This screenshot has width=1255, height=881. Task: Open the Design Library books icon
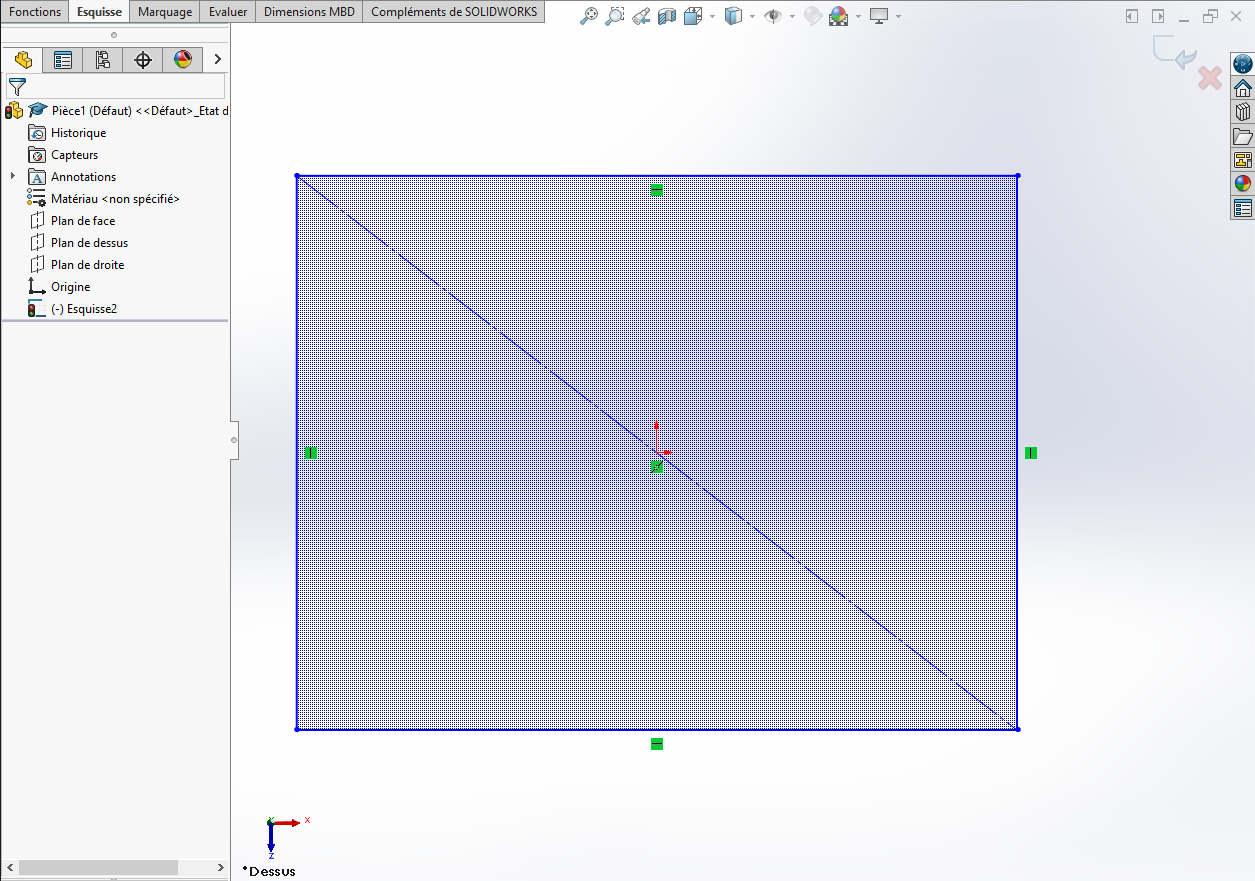pyautogui.click(x=1242, y=112)
